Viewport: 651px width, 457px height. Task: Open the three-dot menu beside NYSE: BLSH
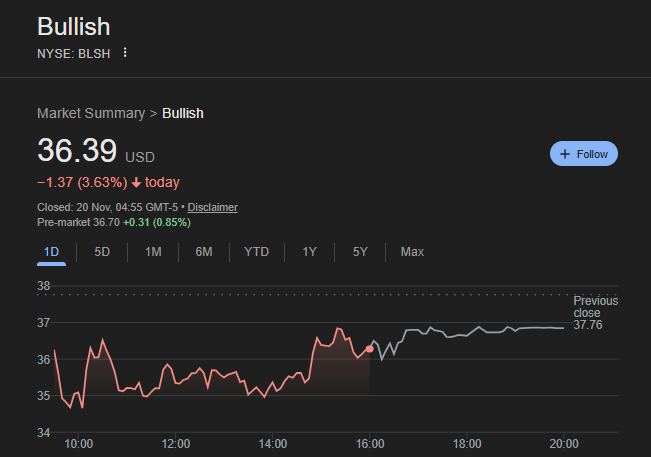pos(125,53)
